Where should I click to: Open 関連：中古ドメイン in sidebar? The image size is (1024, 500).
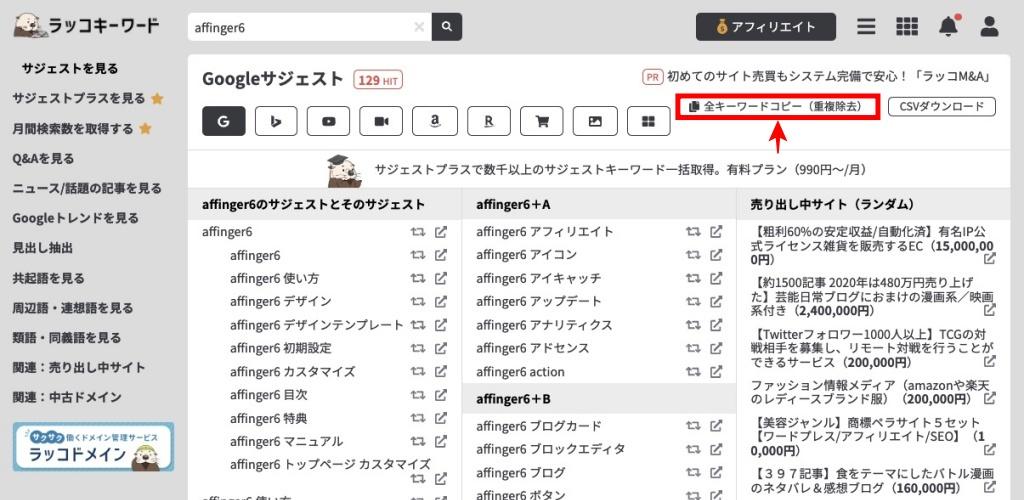(x=67, y=397)
